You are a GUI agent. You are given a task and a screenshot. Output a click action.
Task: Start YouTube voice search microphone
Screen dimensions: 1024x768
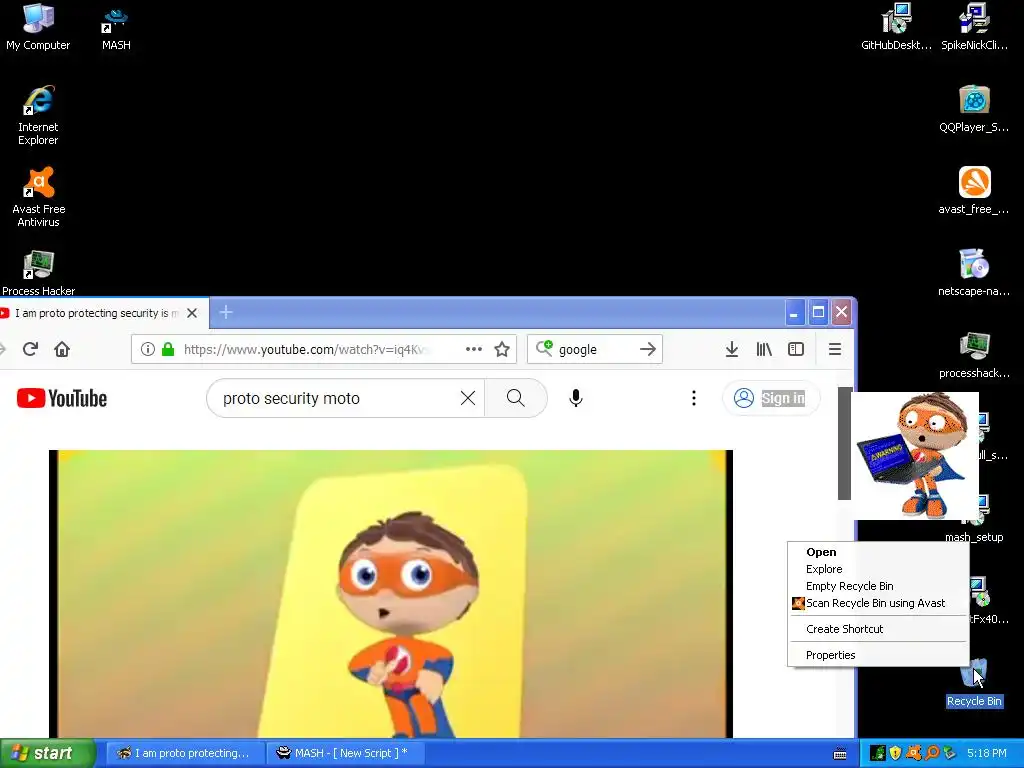(575, 398)
